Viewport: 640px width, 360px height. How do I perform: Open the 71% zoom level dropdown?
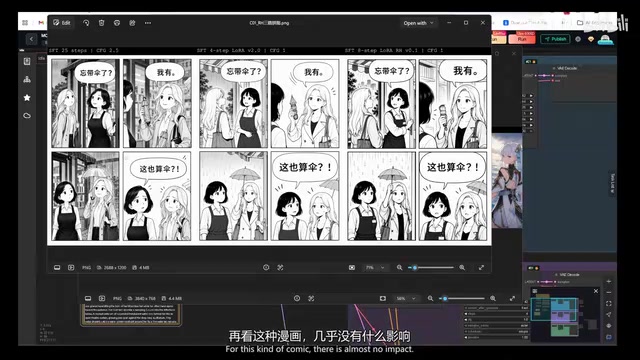coord(375,268)
